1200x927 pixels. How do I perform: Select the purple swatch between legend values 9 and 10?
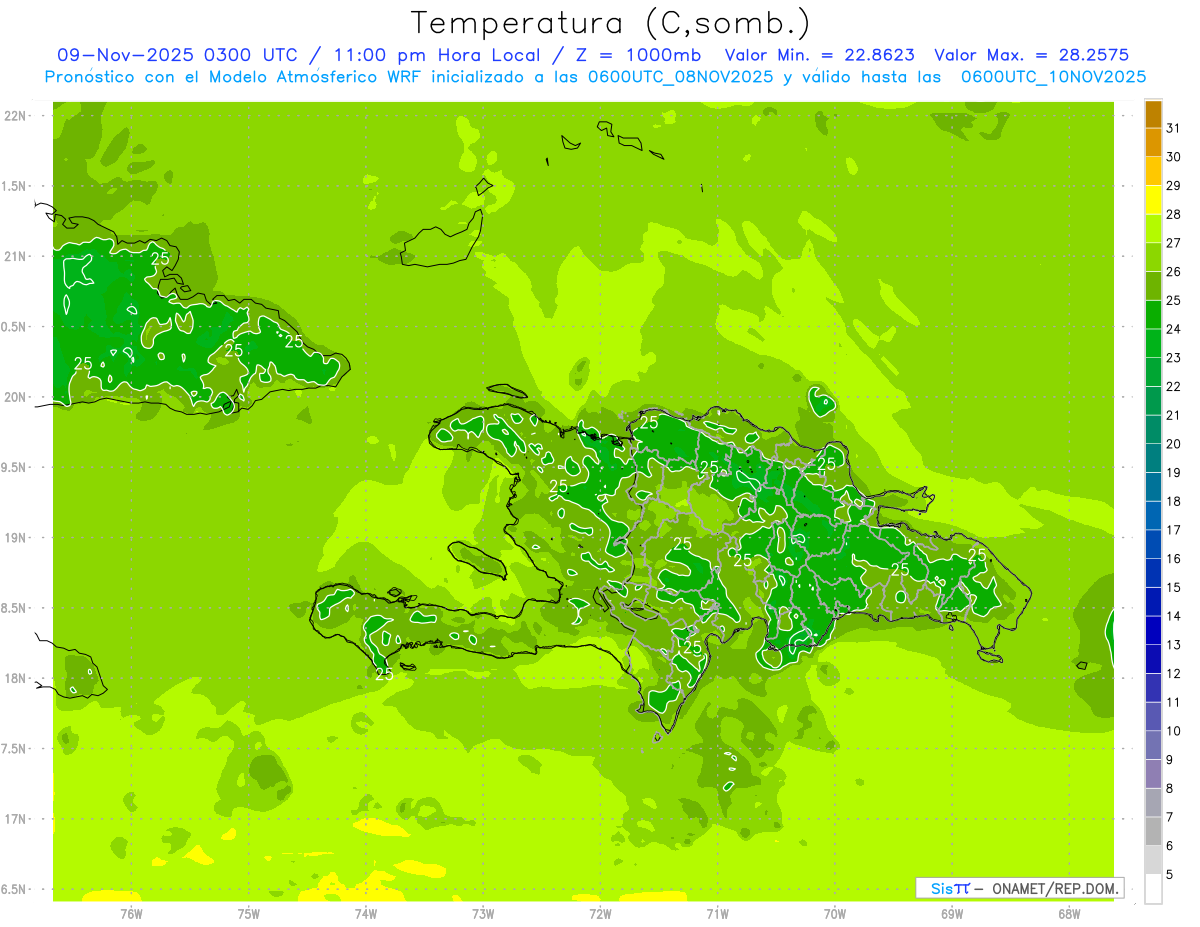coord(1153,745)
